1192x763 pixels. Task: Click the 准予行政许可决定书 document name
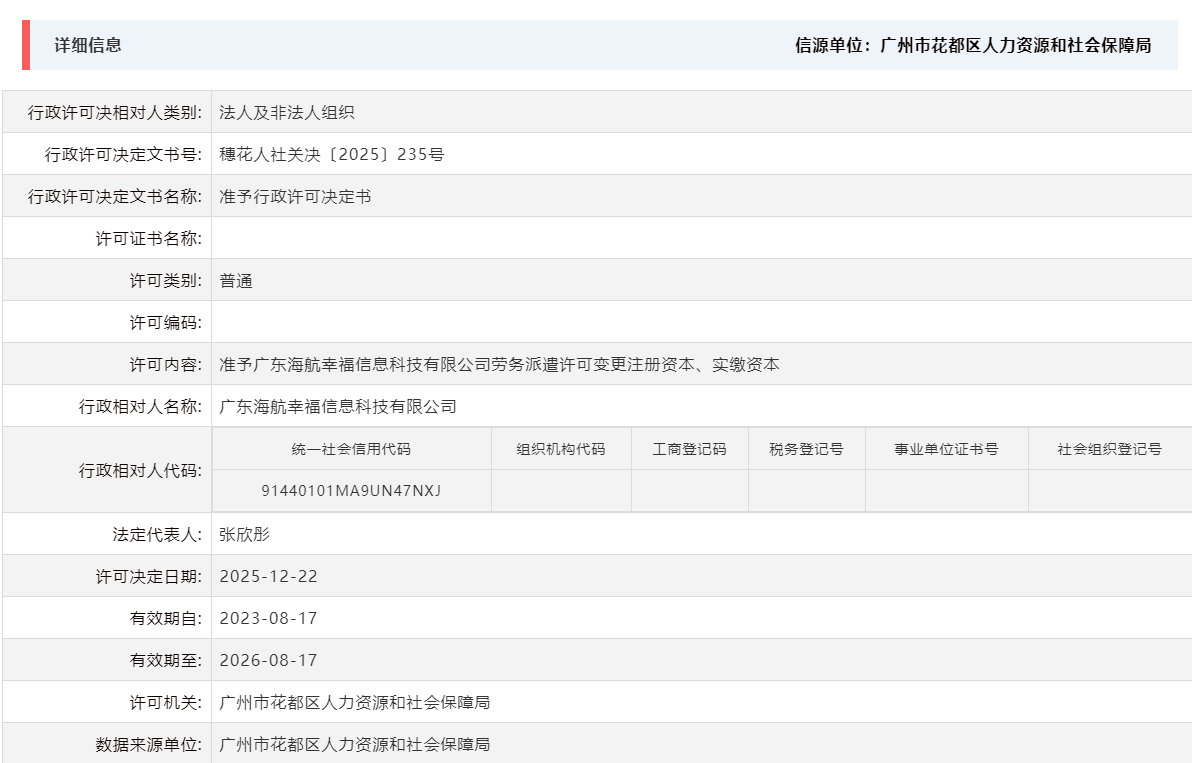[289, 195]
